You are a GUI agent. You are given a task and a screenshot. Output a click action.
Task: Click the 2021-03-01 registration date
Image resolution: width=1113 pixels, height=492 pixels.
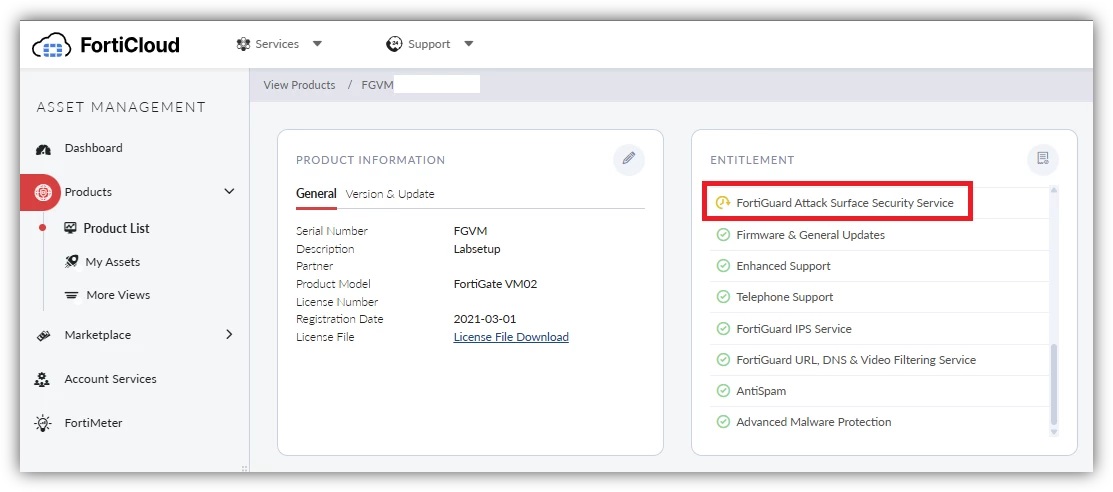[486, 319]
